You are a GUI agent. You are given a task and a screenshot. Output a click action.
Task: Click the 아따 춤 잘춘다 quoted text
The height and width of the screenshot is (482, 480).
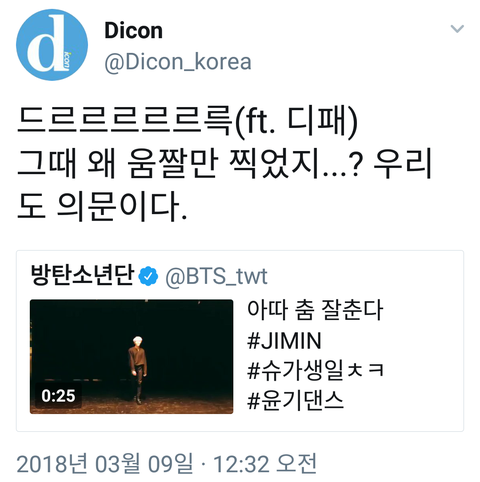315,310
